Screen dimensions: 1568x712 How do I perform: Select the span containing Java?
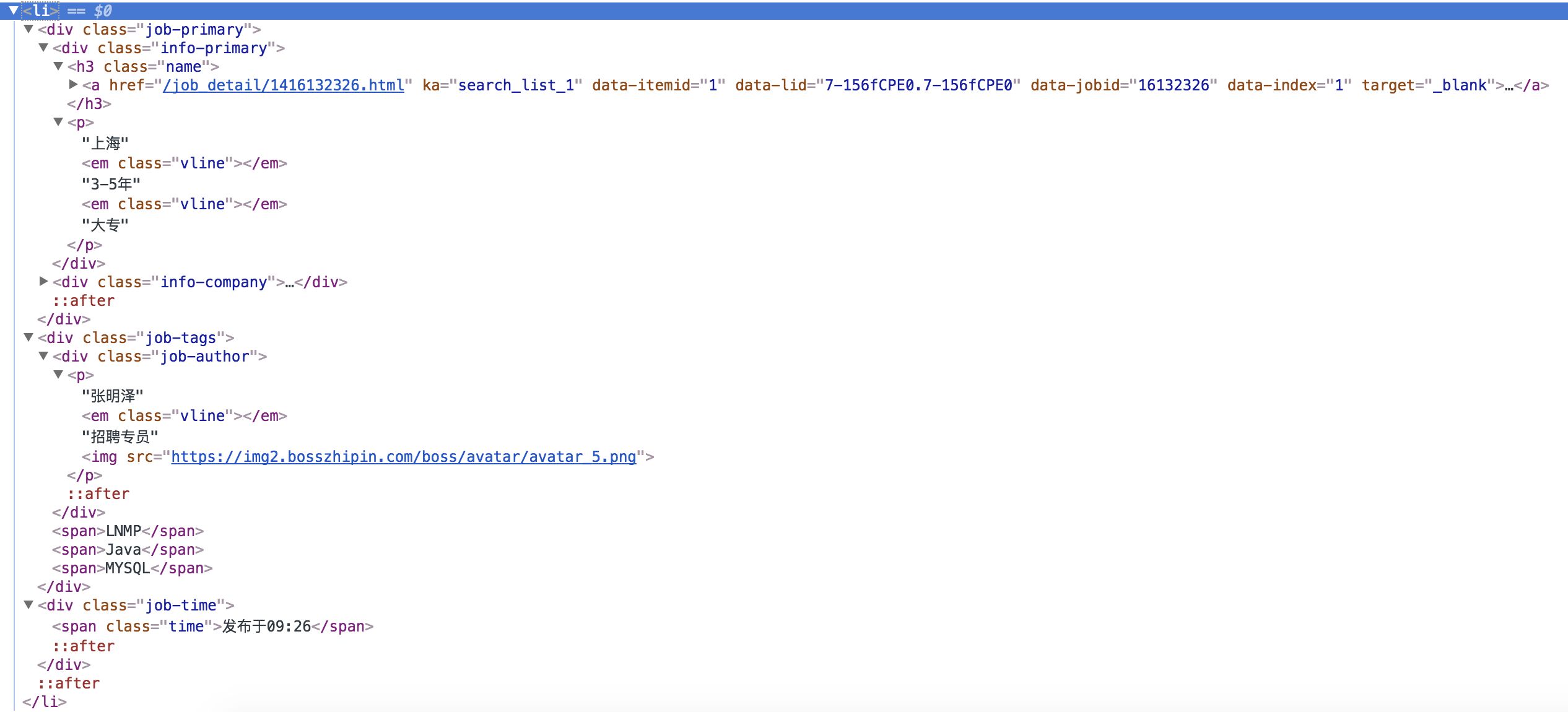pyautogui.click(x=128, y=550)
